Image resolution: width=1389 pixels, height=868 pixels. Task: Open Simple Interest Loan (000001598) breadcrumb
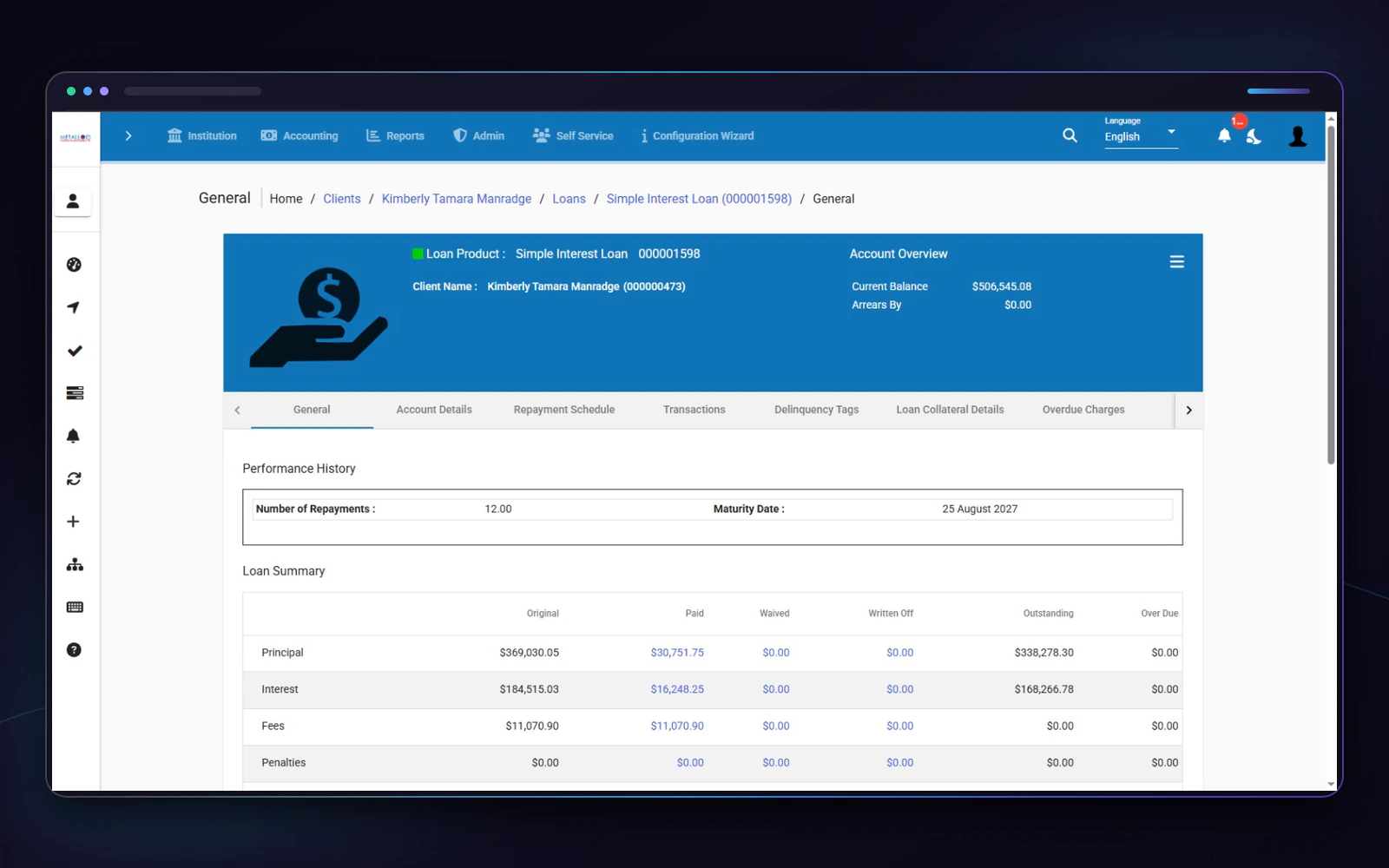pyautogui.click(x=699, y=199)
